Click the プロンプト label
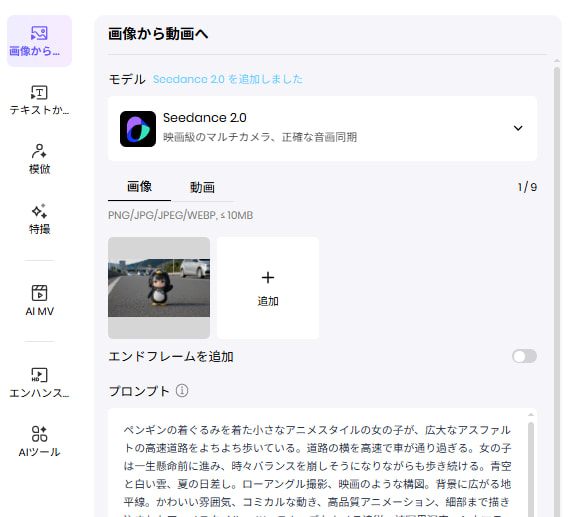569x517 pixels. click(x=139, y=391)
